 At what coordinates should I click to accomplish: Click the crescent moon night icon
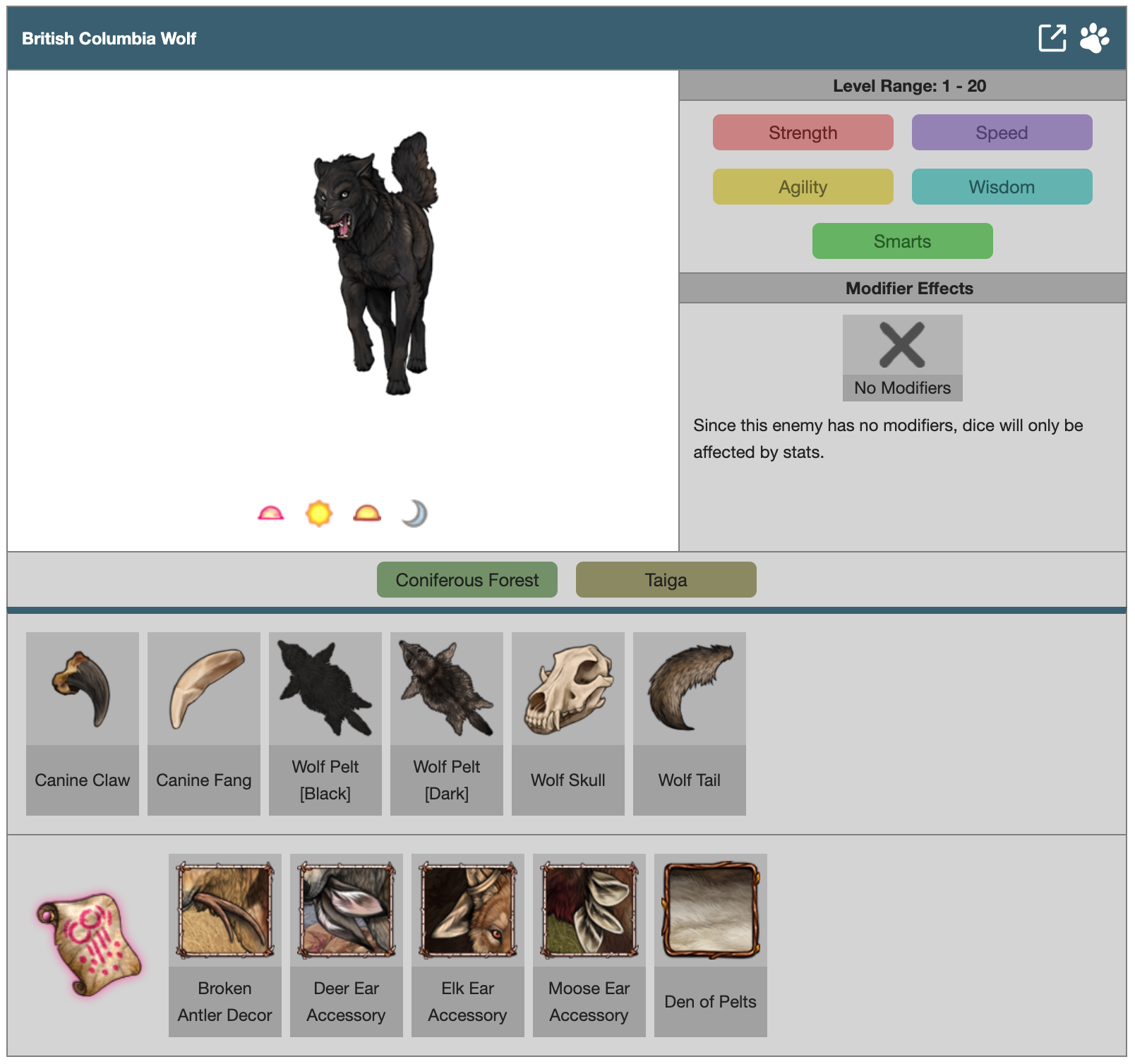pos(415,514)
